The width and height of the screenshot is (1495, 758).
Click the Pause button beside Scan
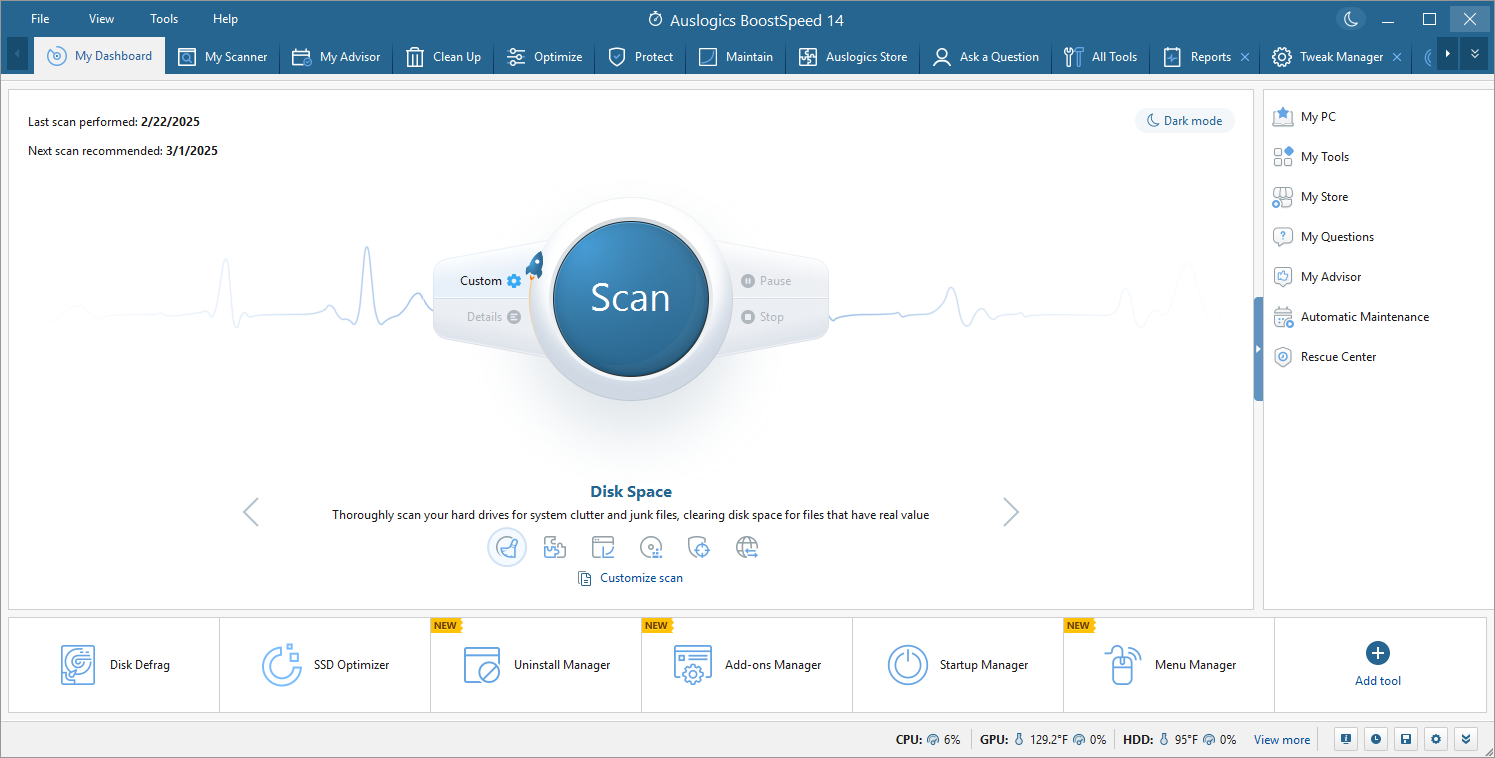pos(766,281)
